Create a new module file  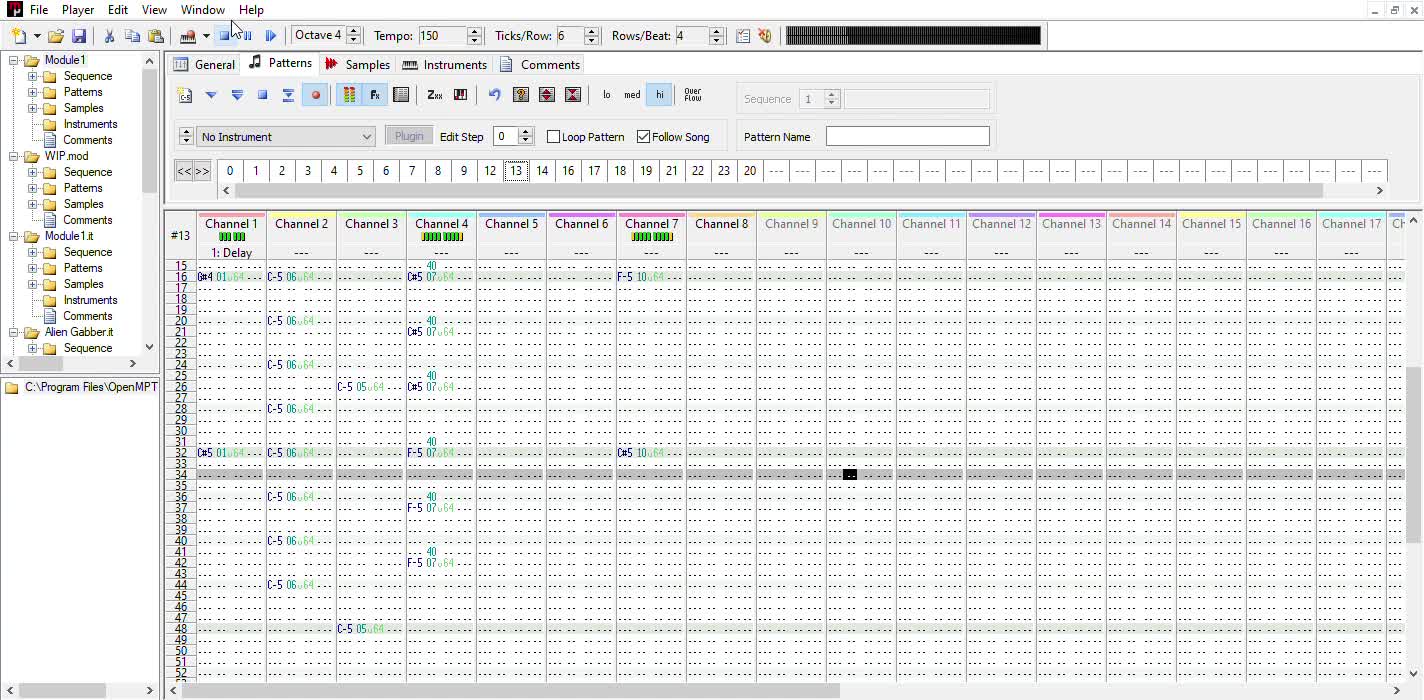click(x=18, y=36)
